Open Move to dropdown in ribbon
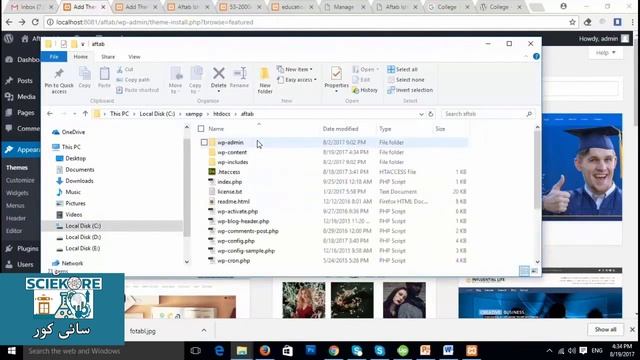 coord(176,80)
